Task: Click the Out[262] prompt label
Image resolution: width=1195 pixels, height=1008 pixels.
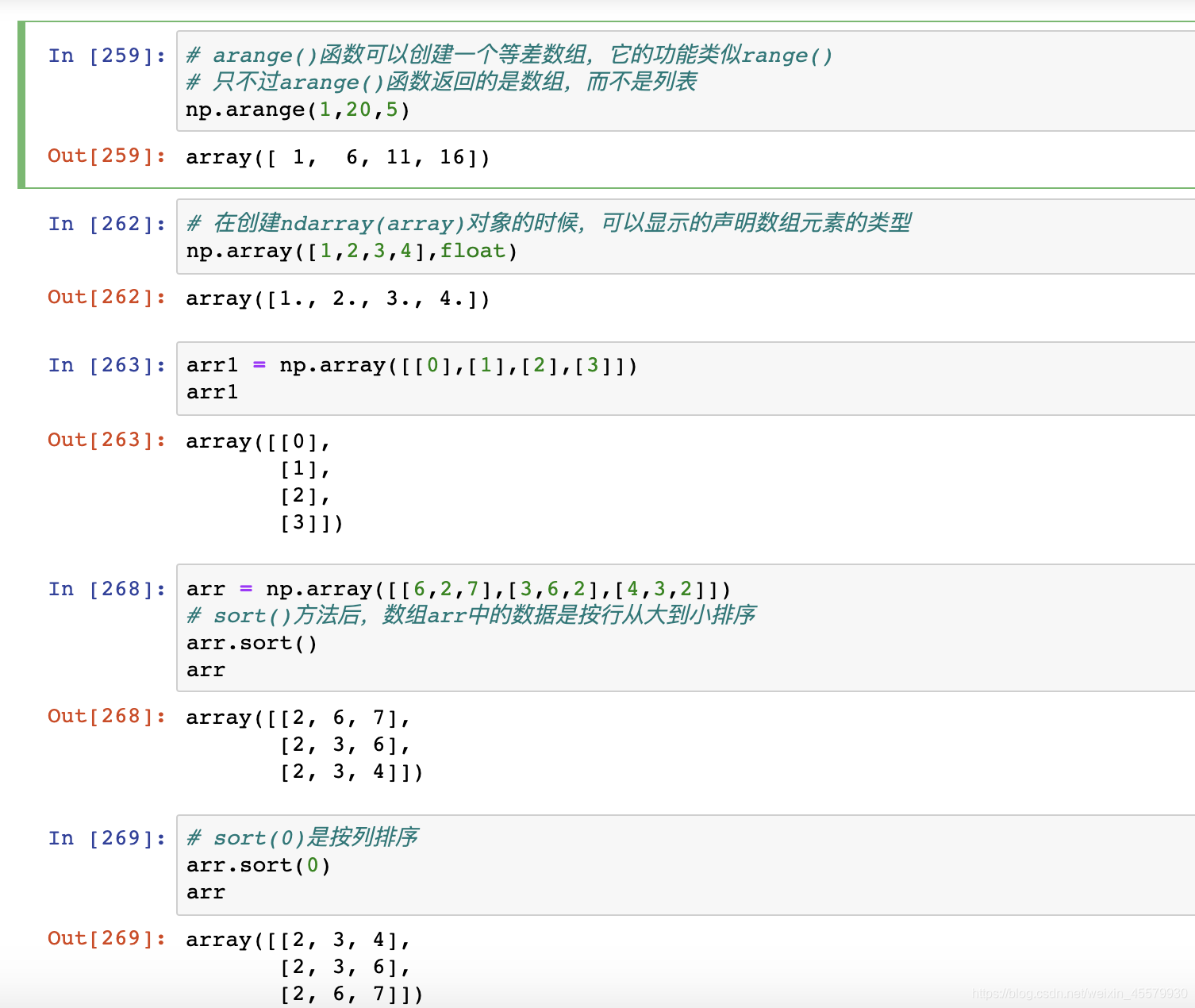Action: 106,297
